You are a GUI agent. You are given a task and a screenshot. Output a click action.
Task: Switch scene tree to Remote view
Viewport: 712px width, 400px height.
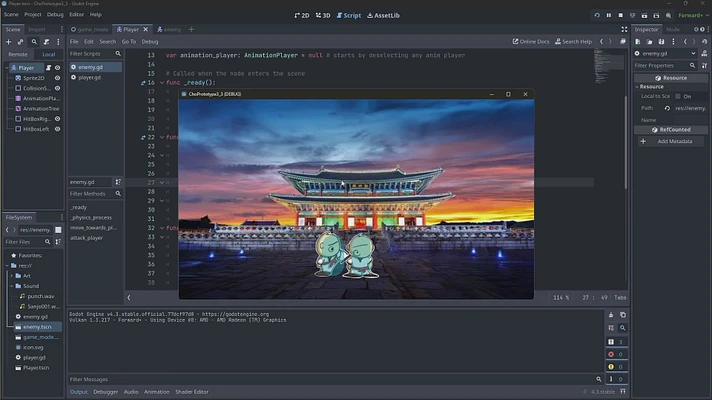(x=18, y=54)
